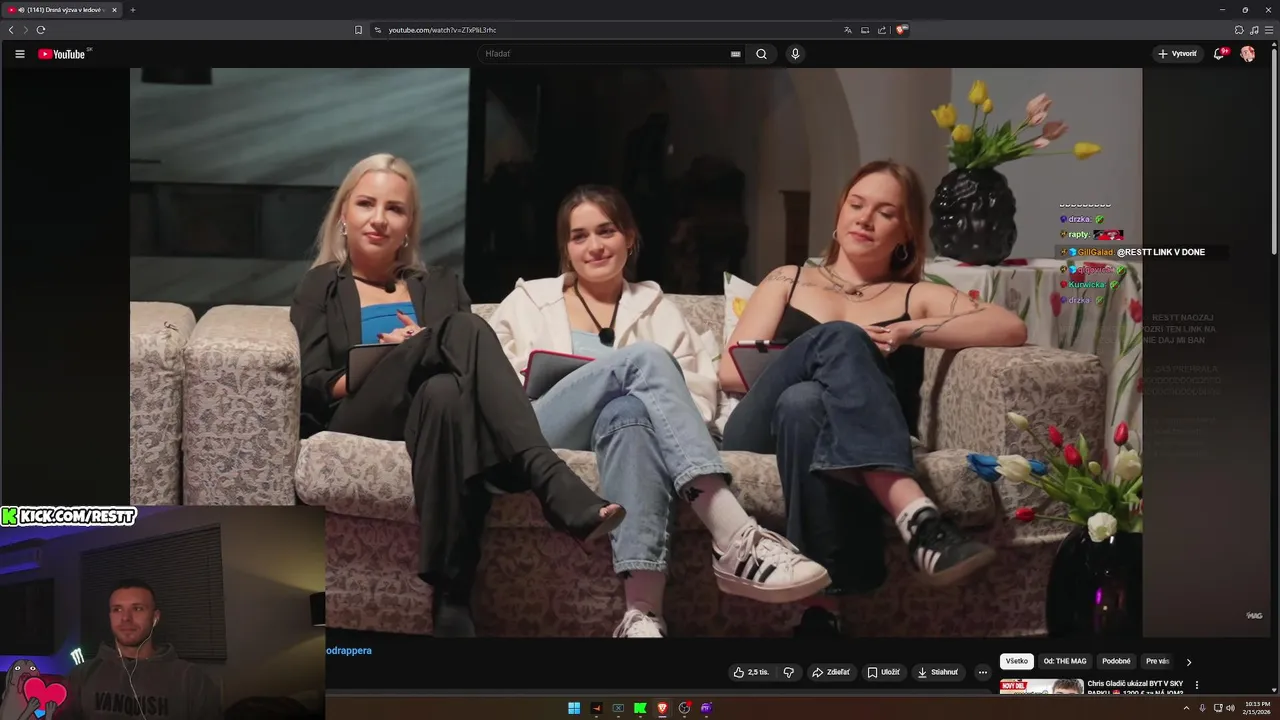Open the translate page icon
Screen dimensions: 1280x720
click(x=848, y=30)
